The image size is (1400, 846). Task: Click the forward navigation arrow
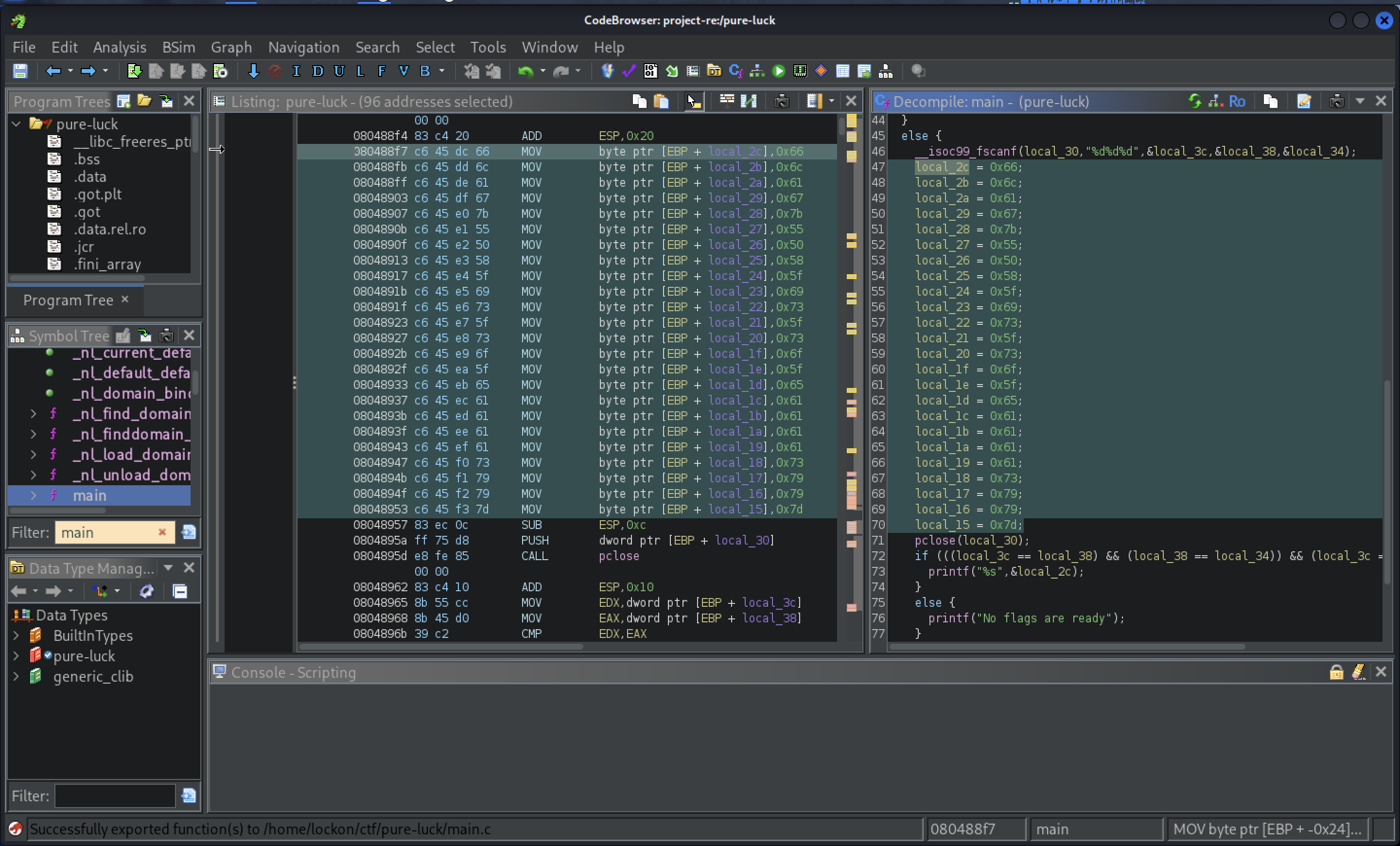[88, 71]
